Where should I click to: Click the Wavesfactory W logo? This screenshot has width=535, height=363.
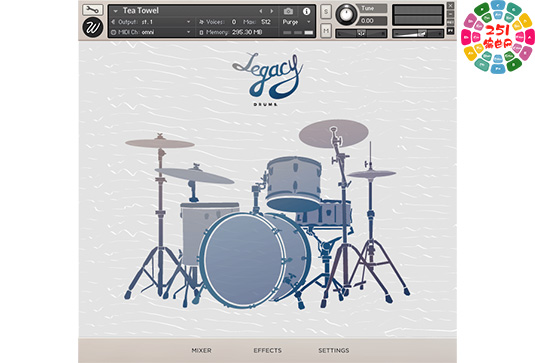(92, 27)
